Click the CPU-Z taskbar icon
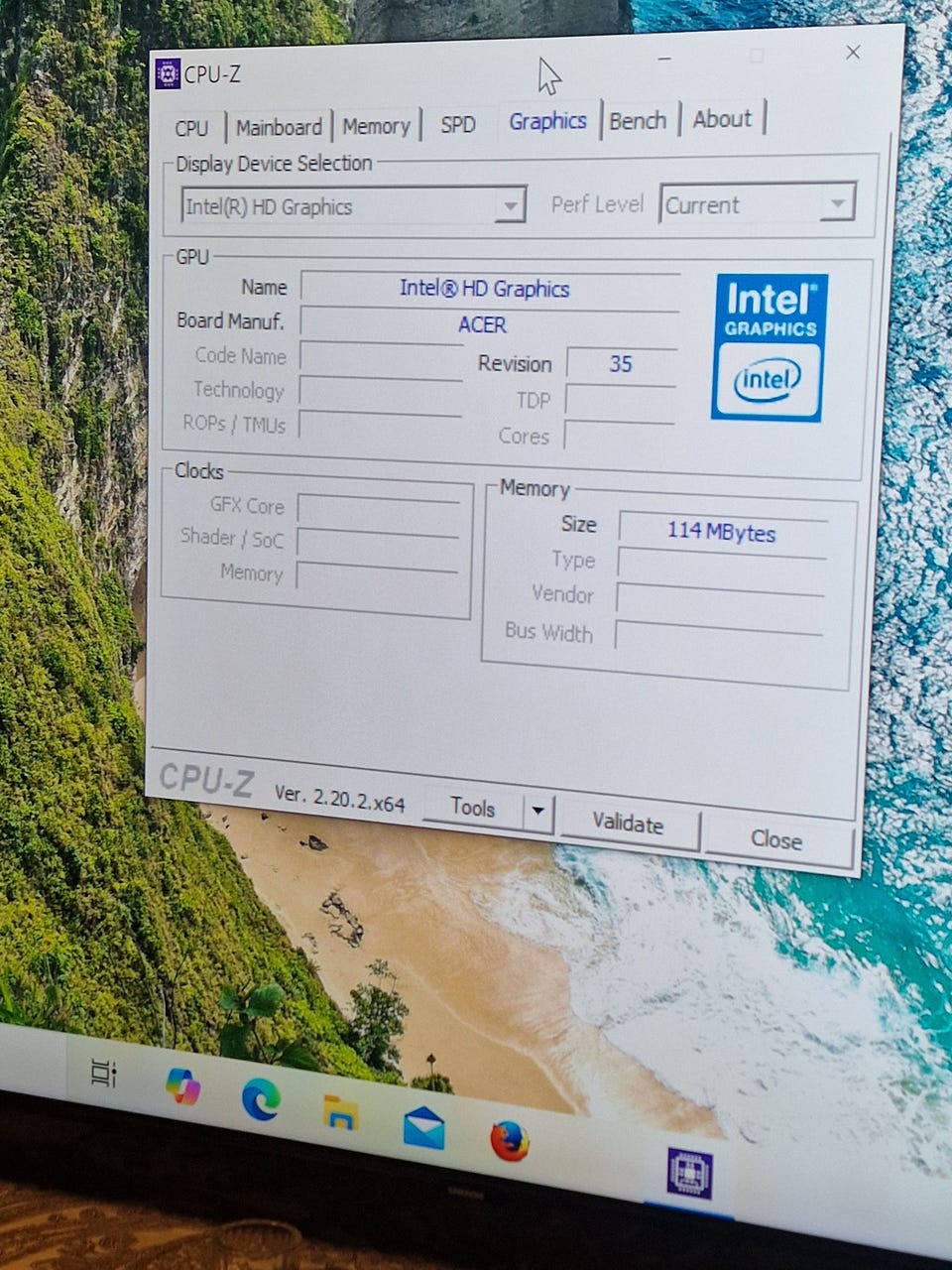 [x=689, y=1173]
